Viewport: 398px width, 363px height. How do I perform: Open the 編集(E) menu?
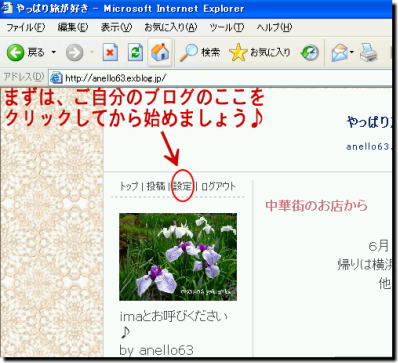tap(73, 27)
